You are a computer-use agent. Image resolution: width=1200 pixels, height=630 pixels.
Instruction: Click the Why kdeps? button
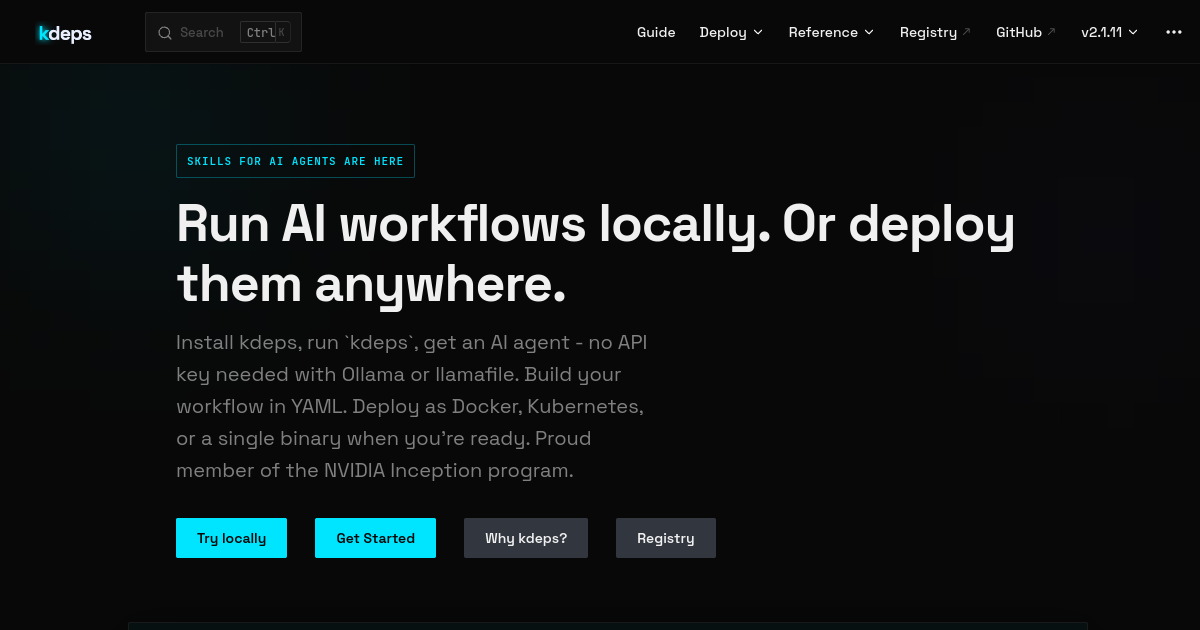click(526, 538)
